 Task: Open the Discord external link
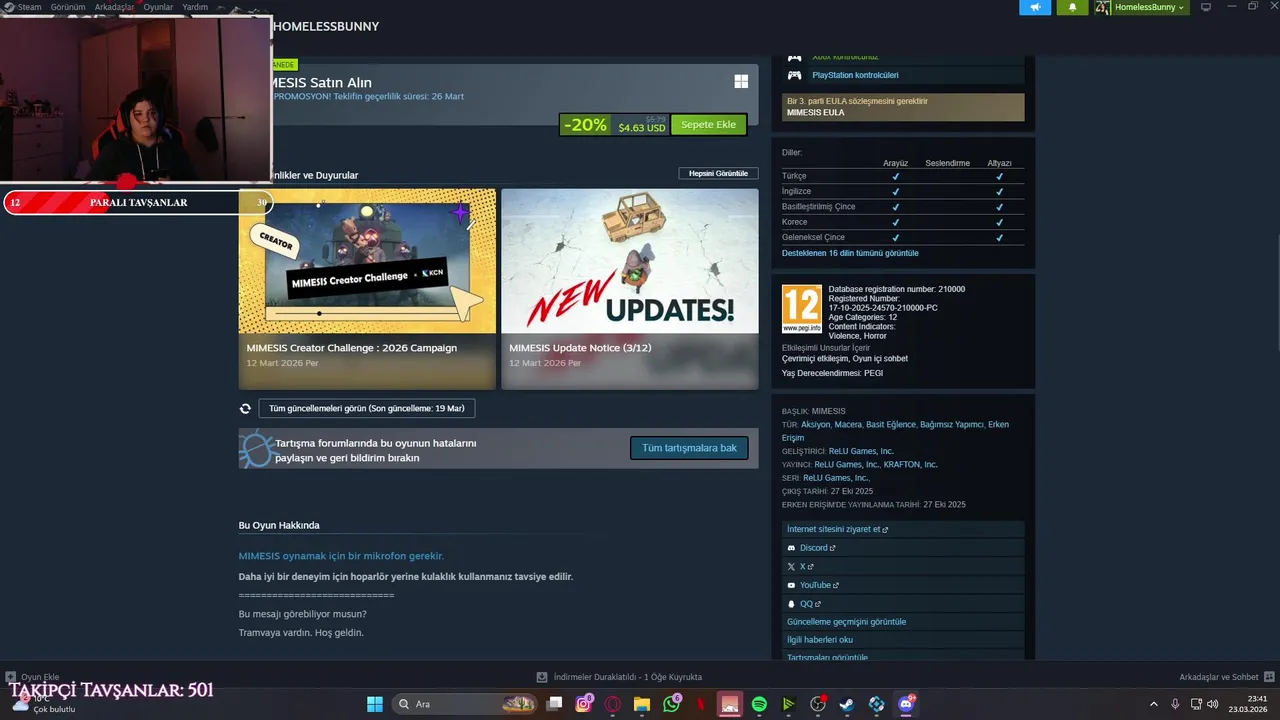pyautogui.click(x=817, y=548)
